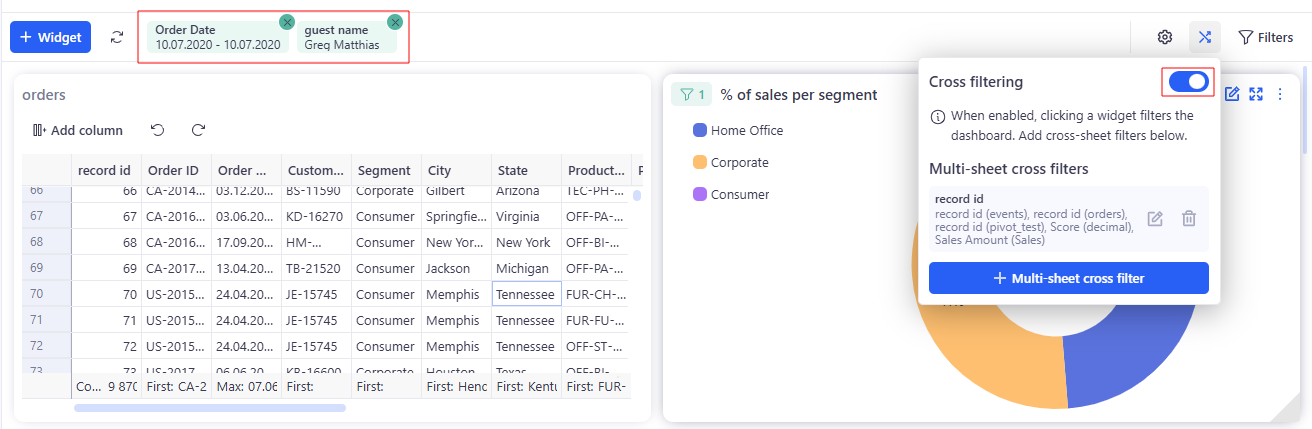Click the cross filtering shuffle icon

tap(1205, 37)
